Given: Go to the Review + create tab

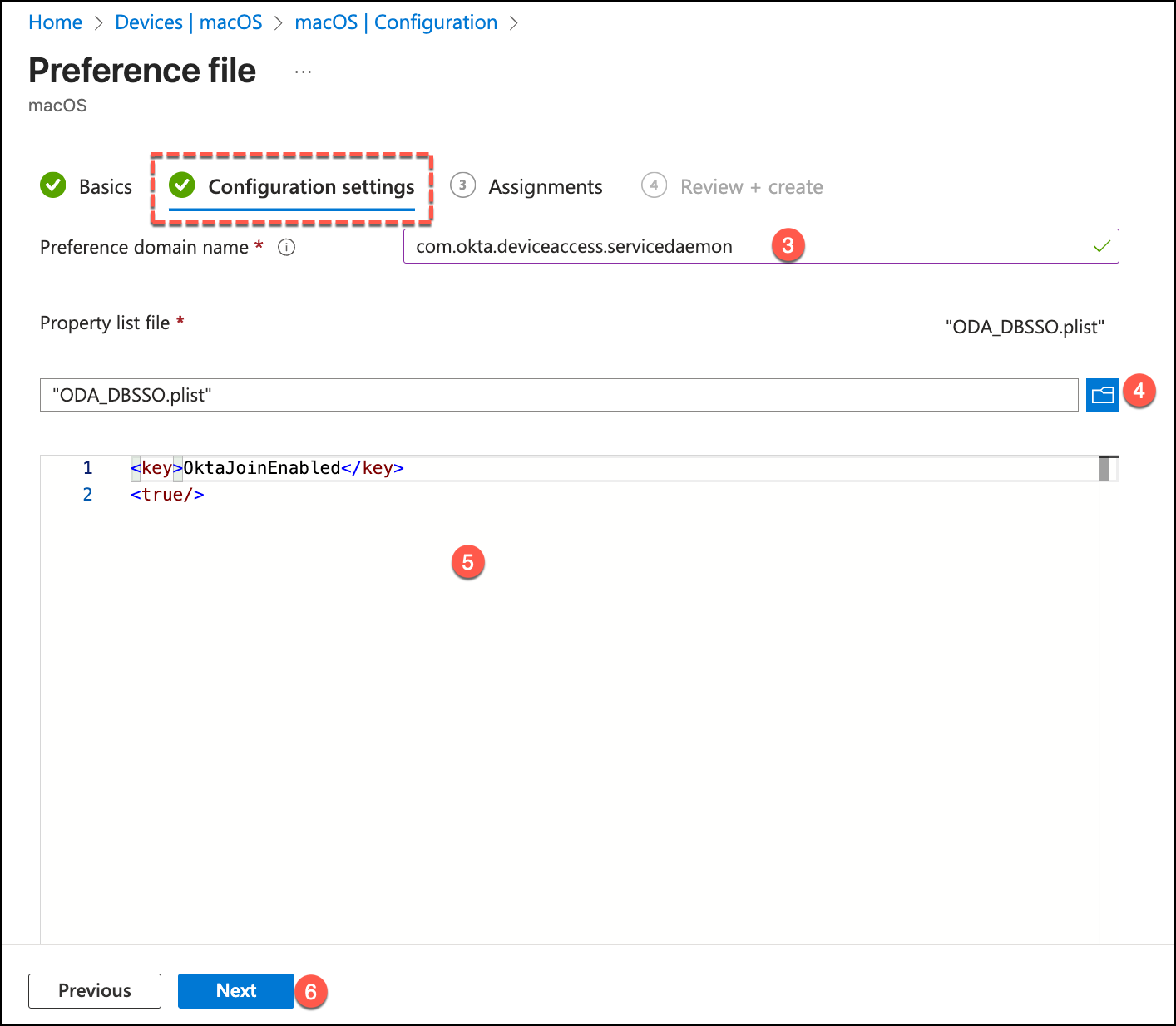Looking at the screenshot, I should point(751,187).
